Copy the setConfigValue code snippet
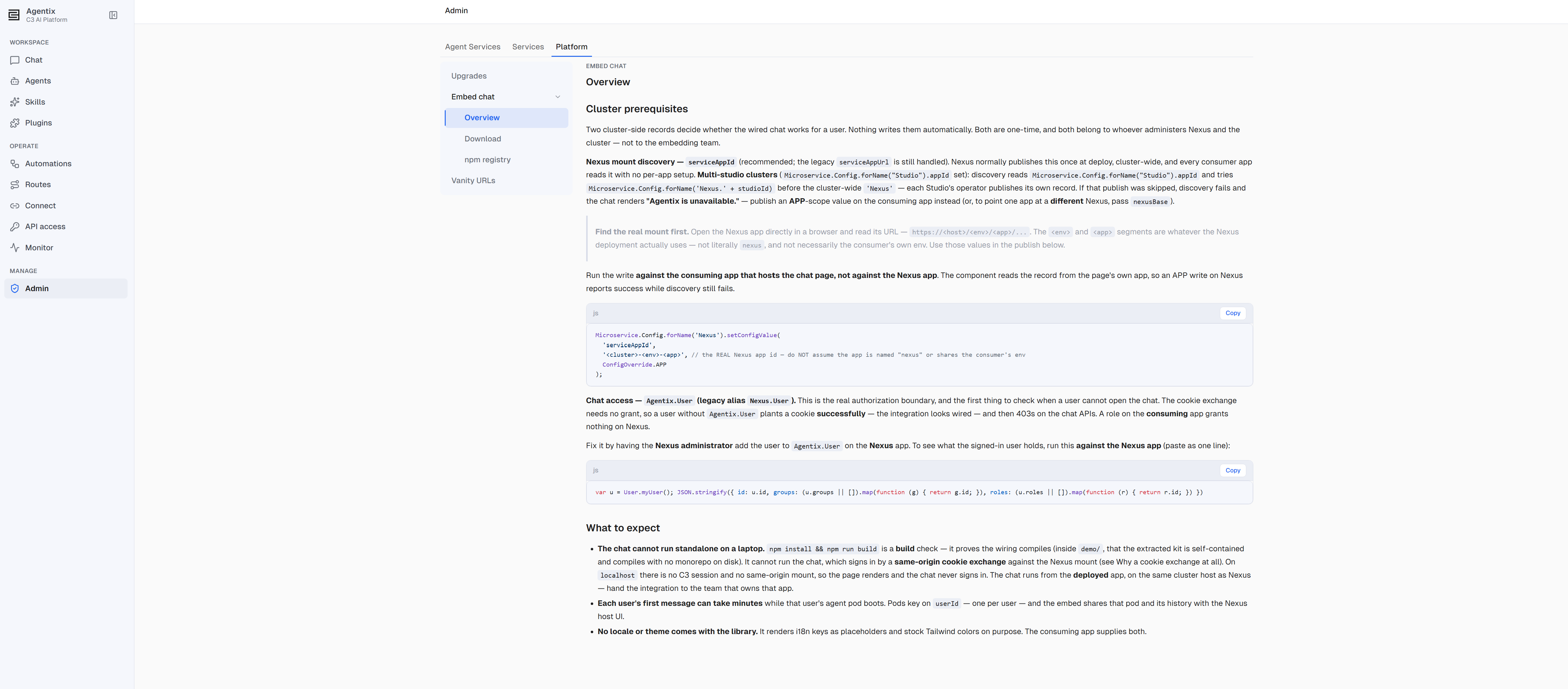Screen dimensions: 1568x689 pyautogui.click(x=1233, y=314)
